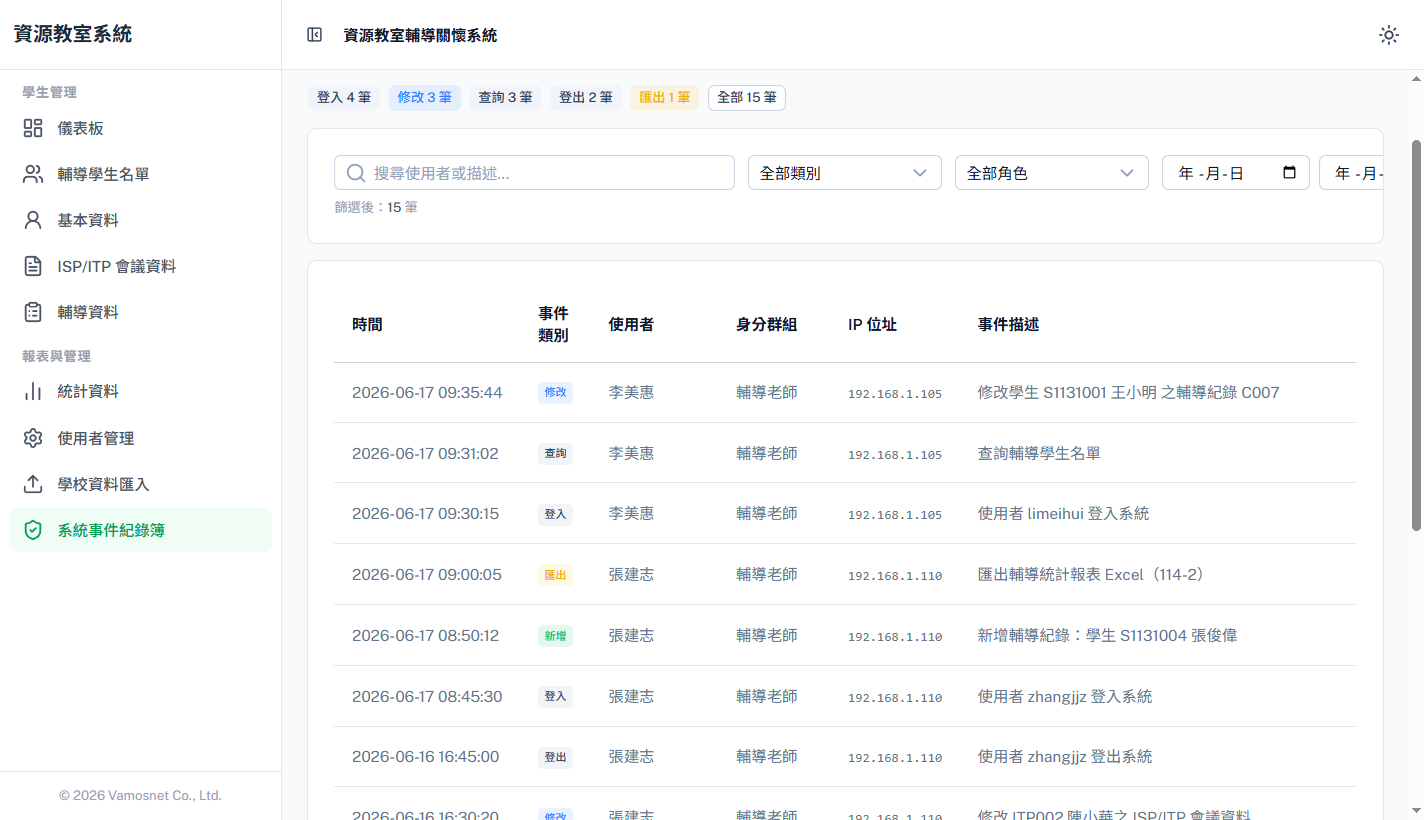This screenshot has width=1424, height=820.
Task: Filter by the 登出 2 筆 chip
Action: 586,98
